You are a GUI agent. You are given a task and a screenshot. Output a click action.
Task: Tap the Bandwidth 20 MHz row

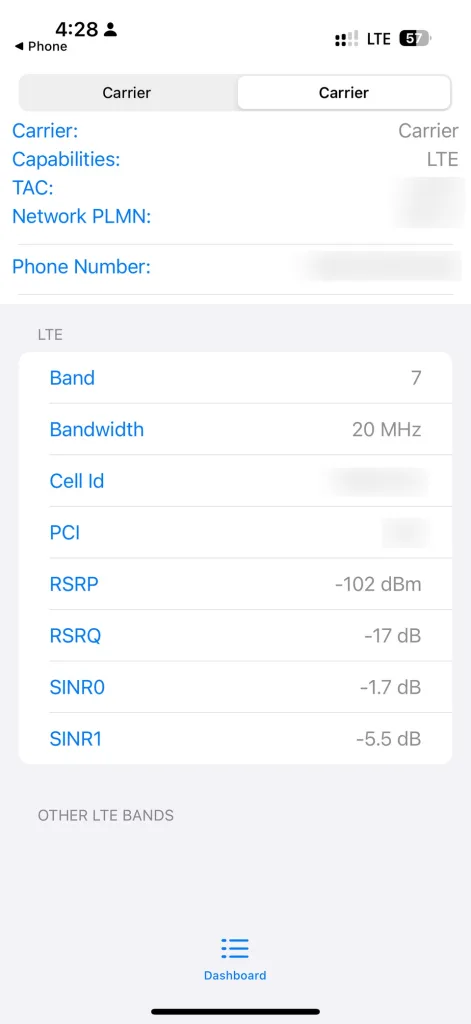235,429
